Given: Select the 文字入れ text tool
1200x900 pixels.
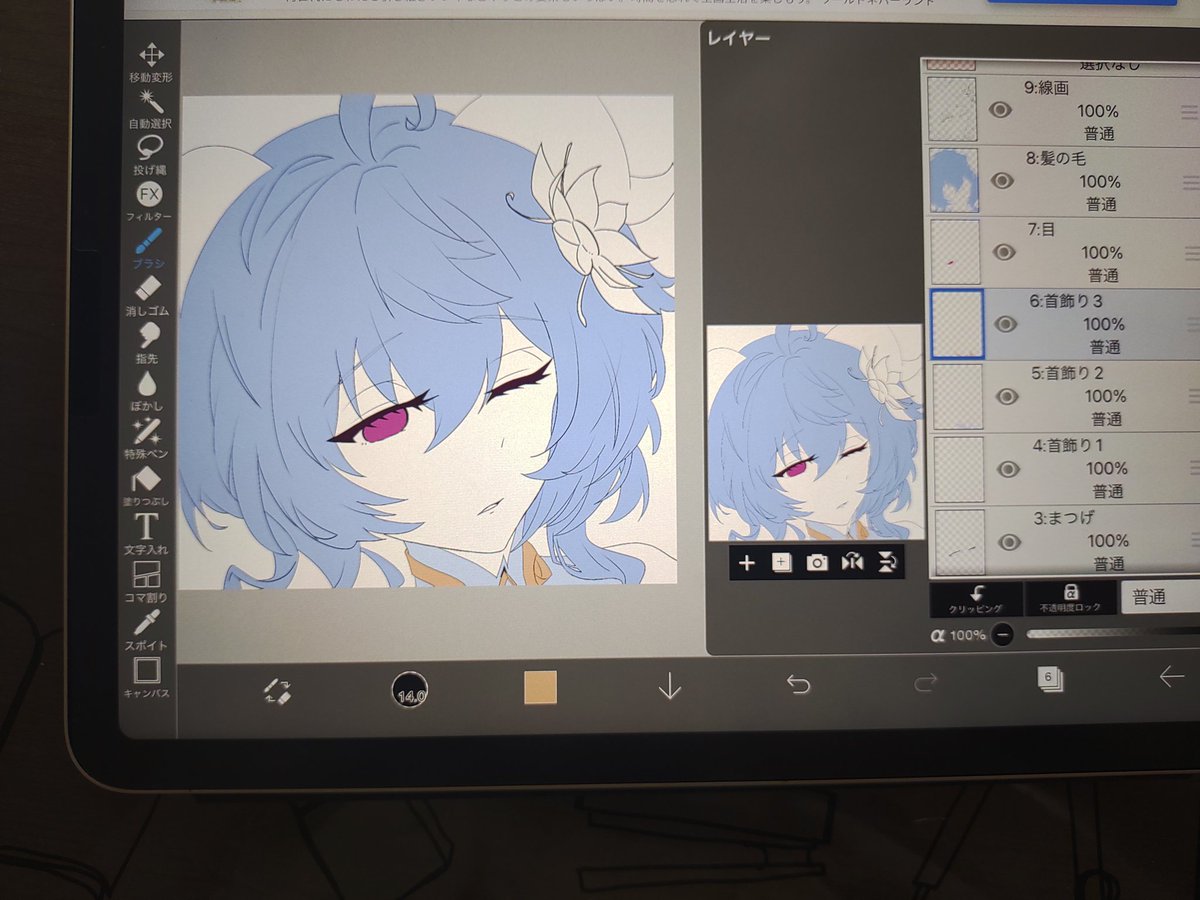Looking at the screenshot, I should tap(146, 535).
